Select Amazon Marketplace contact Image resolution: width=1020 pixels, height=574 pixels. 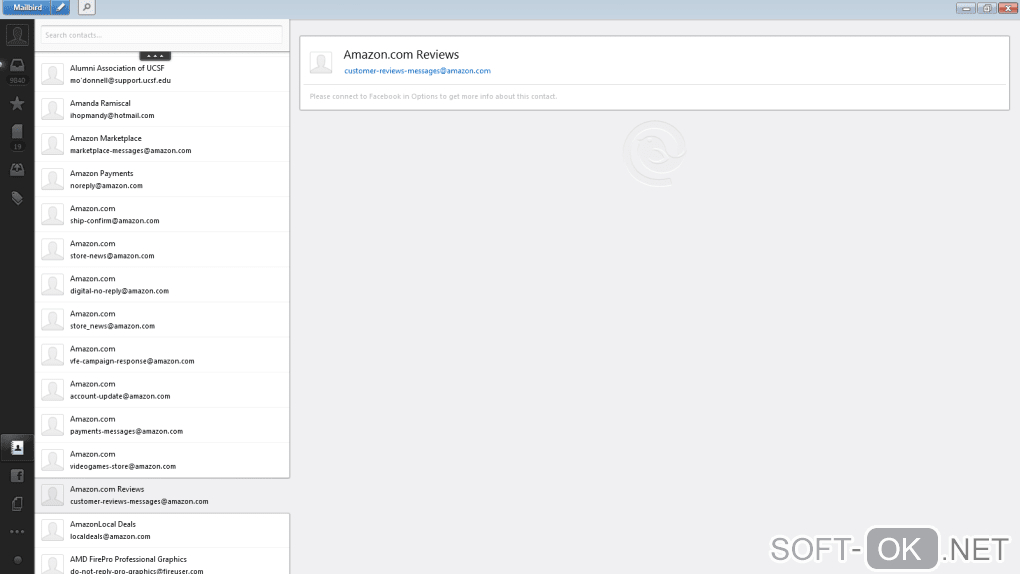coord(162,144)
